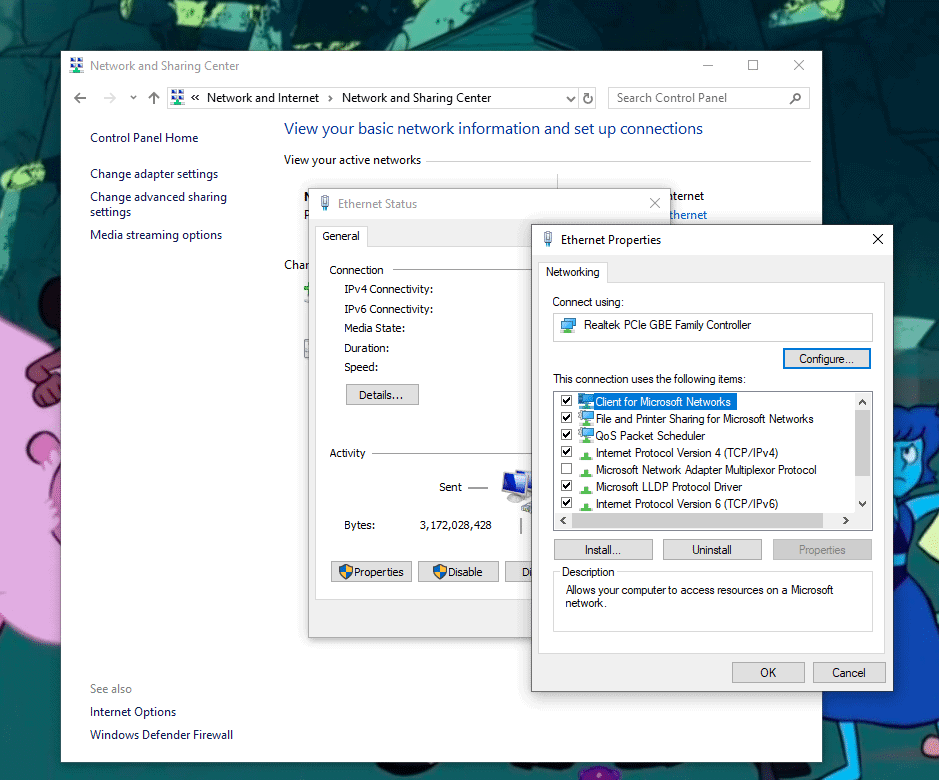Click the Client for Microsoft Networks icon
Screen dimensions: 939x780
(x=586, y=401)
